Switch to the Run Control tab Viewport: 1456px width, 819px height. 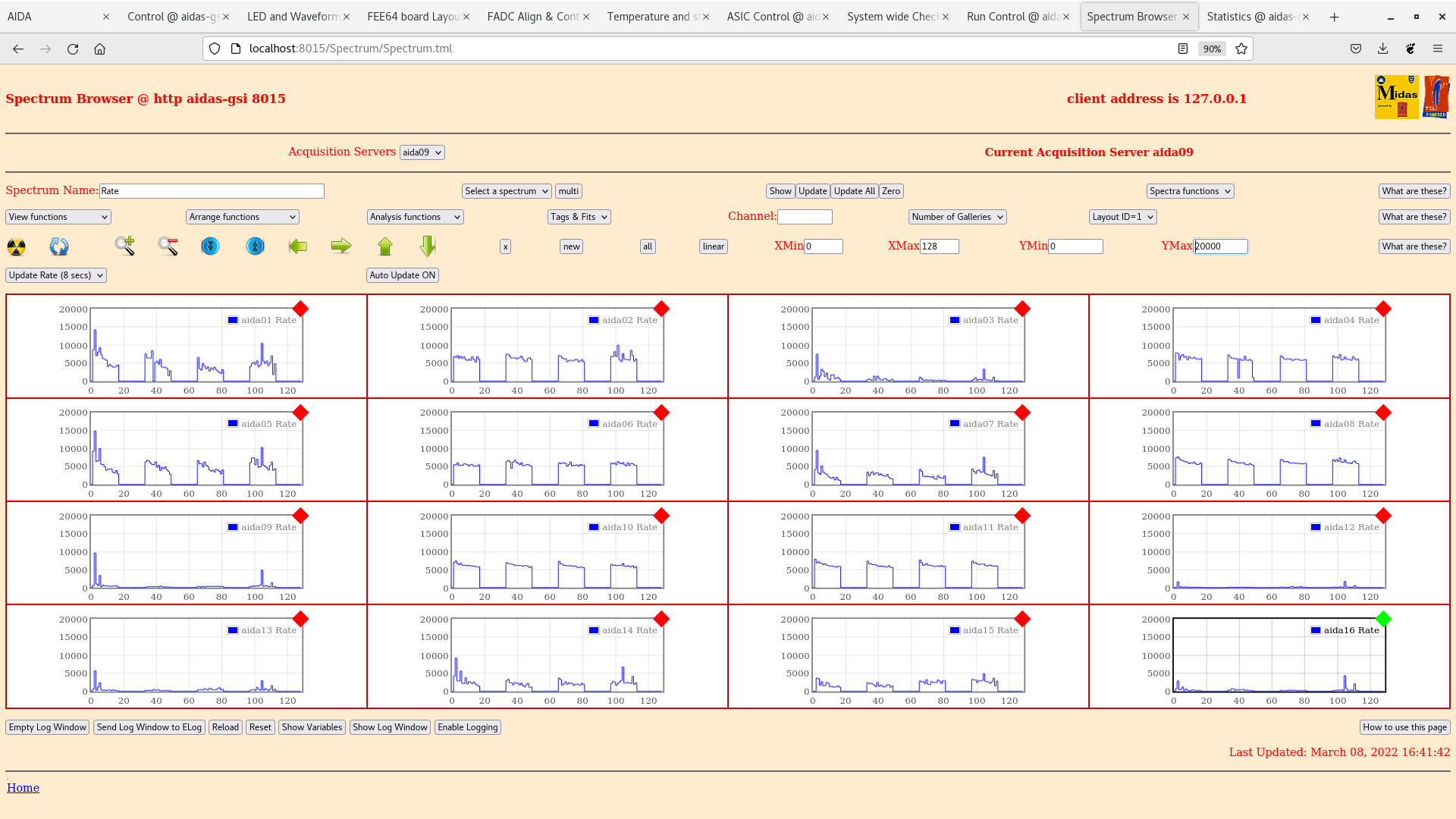pyautogui.click(x=1012, y=17)
